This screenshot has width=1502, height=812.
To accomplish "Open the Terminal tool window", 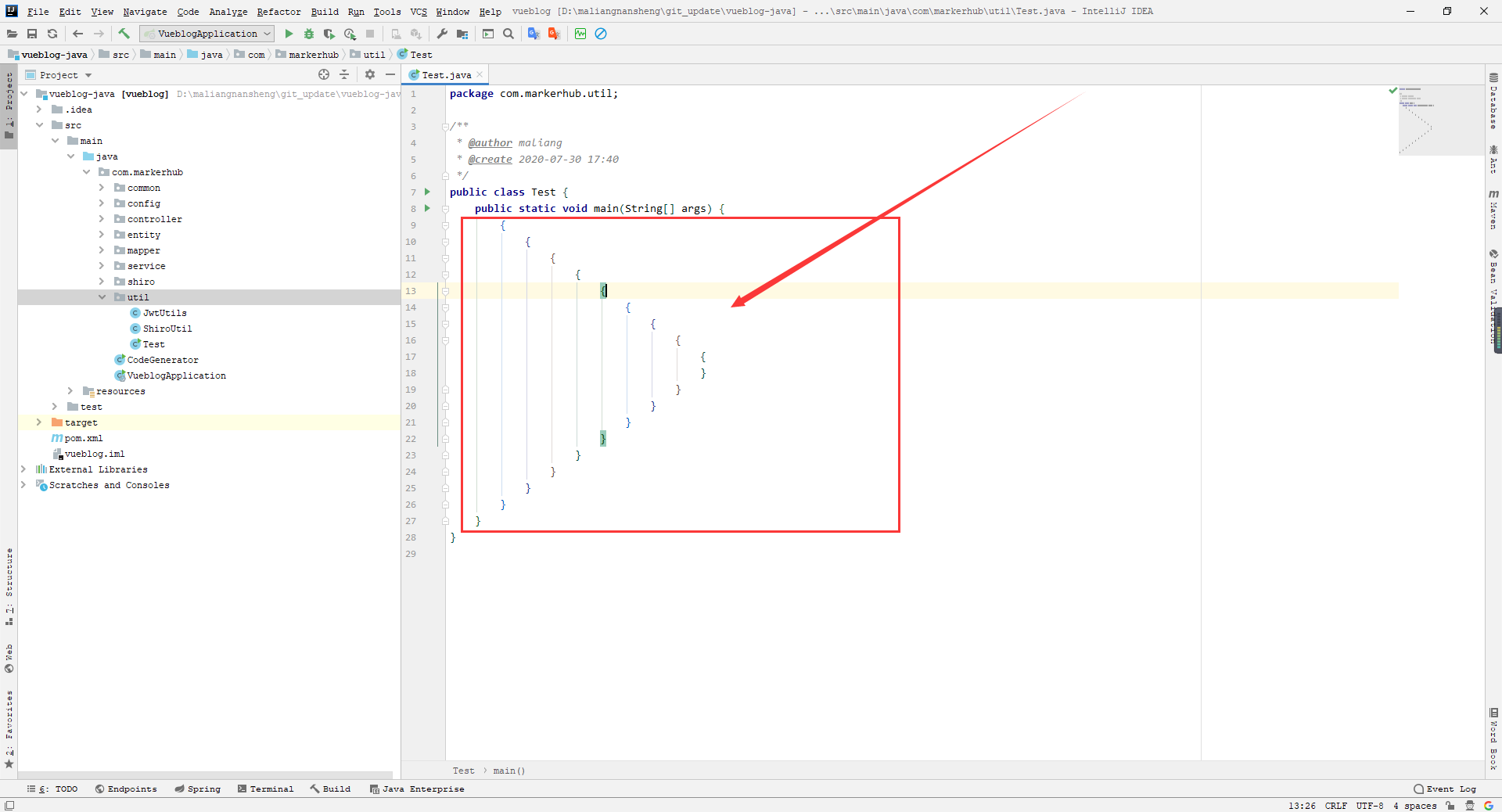I will click(266, 789).
